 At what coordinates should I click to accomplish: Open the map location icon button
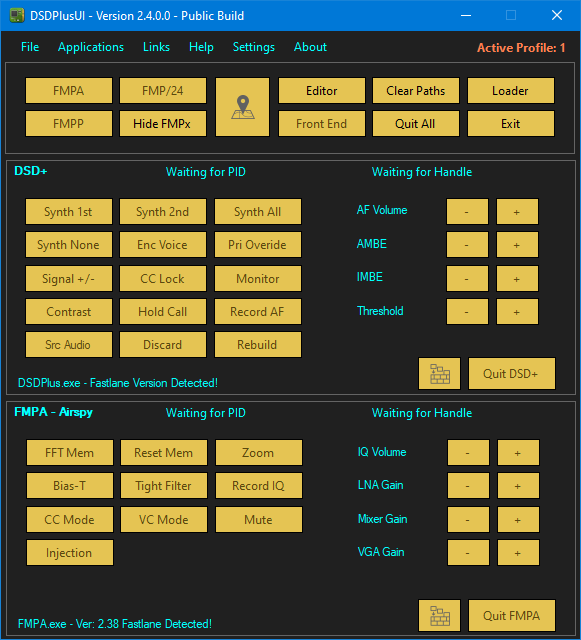[x=243, y=107]
